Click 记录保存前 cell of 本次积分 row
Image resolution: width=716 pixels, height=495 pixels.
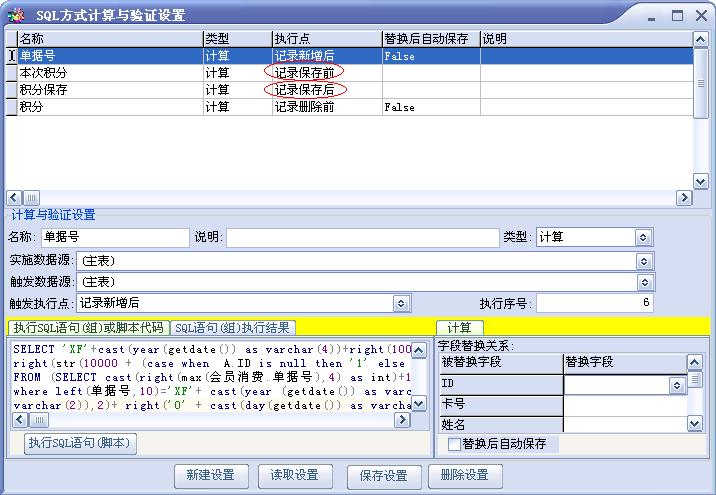pyautogui.click(x=327, y=73)
